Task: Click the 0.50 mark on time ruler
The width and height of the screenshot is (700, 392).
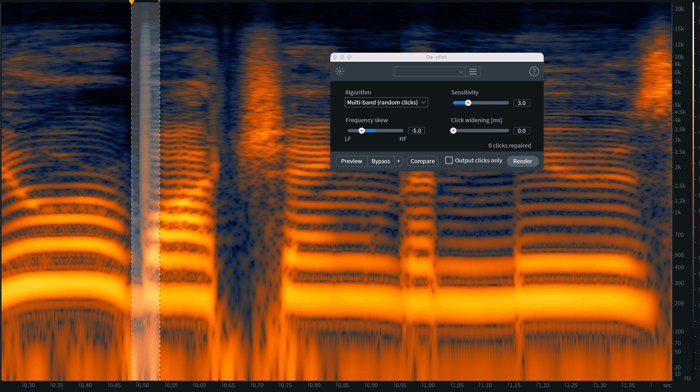Action: point(143,385)
